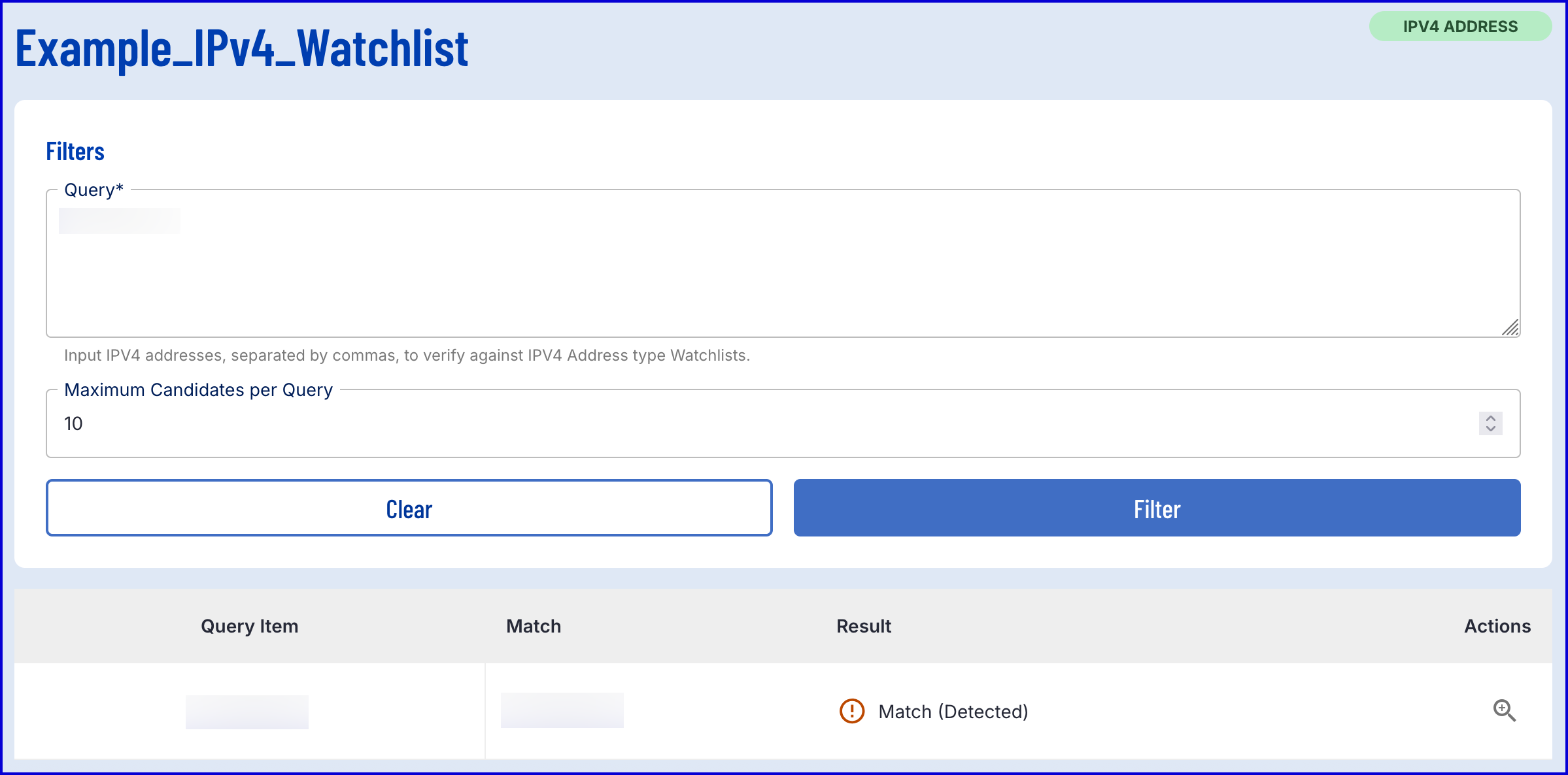The height and width of the screenshot is (775, 1568).
Task: Select the Query Item column header
Action: coord(249,626)
